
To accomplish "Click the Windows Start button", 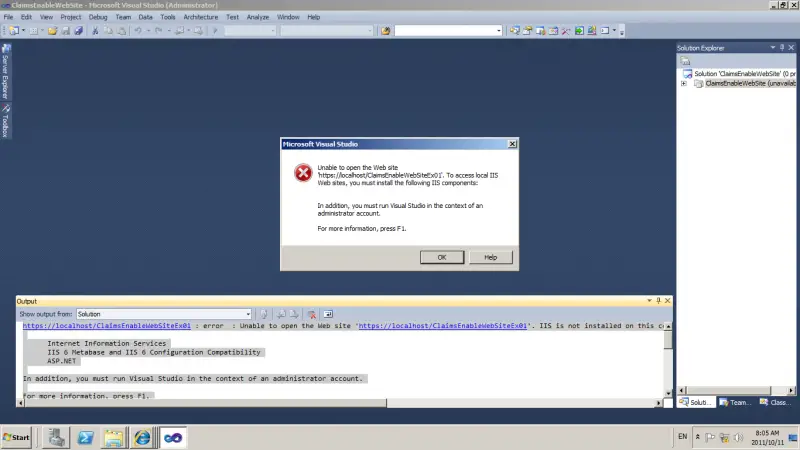I will pyautogui.click(x=16, y=437).
